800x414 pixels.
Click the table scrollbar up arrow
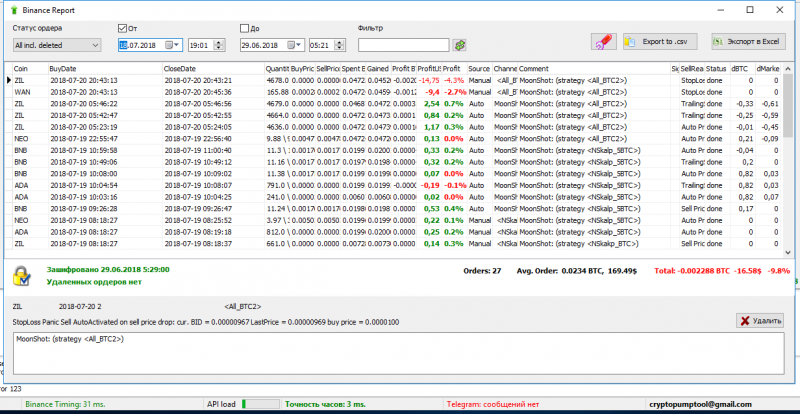pos(789,68)
